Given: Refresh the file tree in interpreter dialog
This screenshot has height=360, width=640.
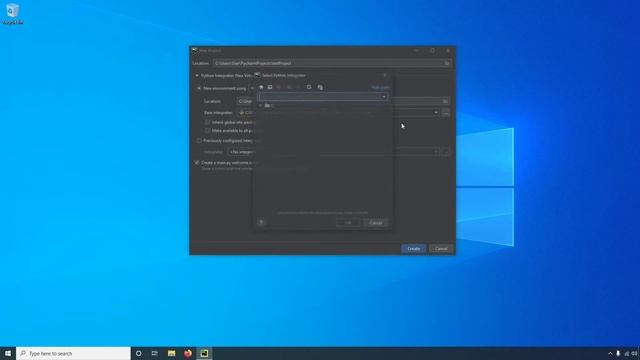Looking at the screenshot, I should (x=309, y=87).
